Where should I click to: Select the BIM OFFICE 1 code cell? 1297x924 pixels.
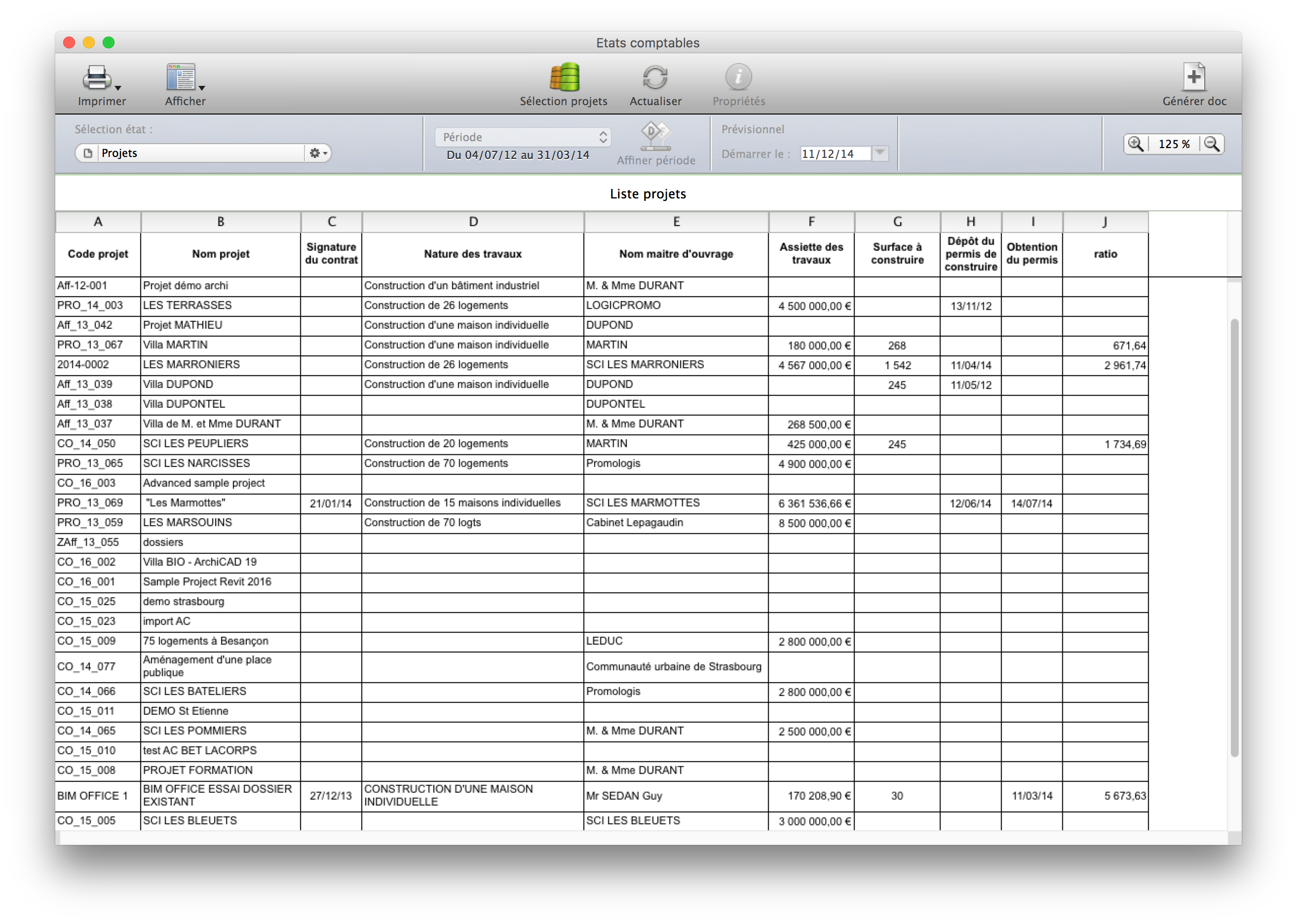(x=98, y=796)
